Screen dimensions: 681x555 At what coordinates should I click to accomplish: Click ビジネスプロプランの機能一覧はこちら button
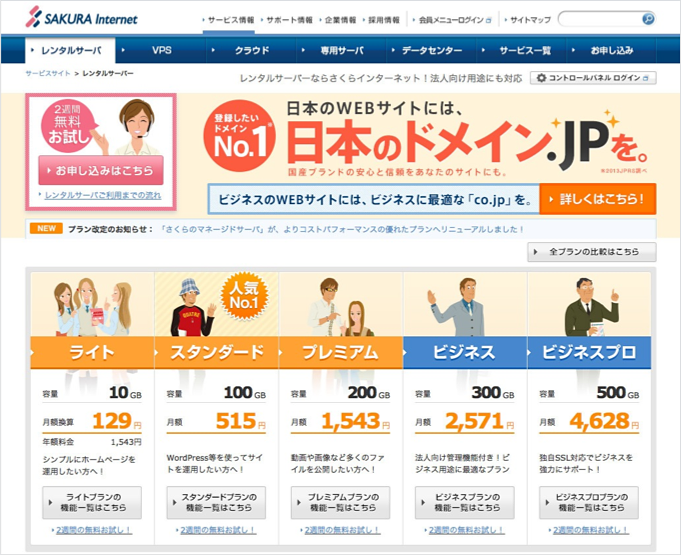589,502
